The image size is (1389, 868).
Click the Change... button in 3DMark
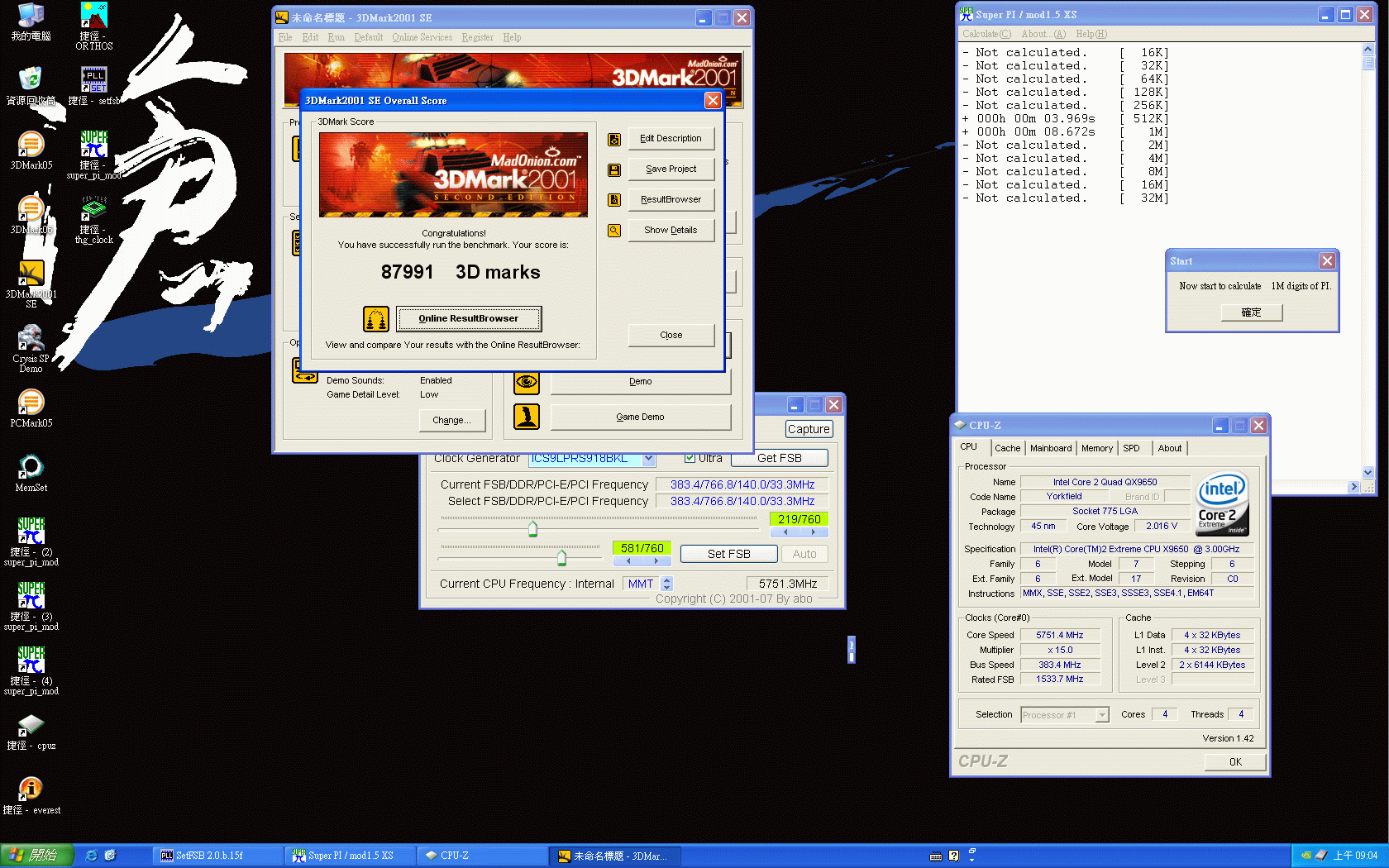click(x=451, y=421)
